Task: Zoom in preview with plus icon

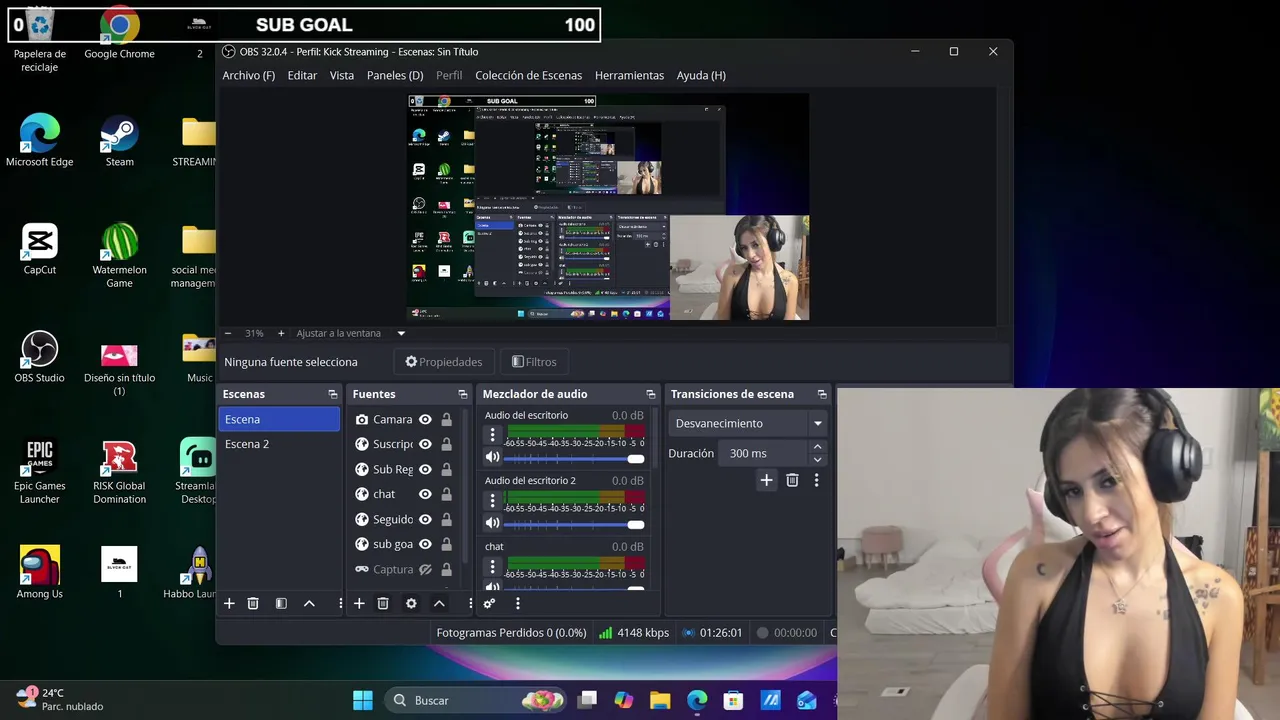Action: pos(281,333)
